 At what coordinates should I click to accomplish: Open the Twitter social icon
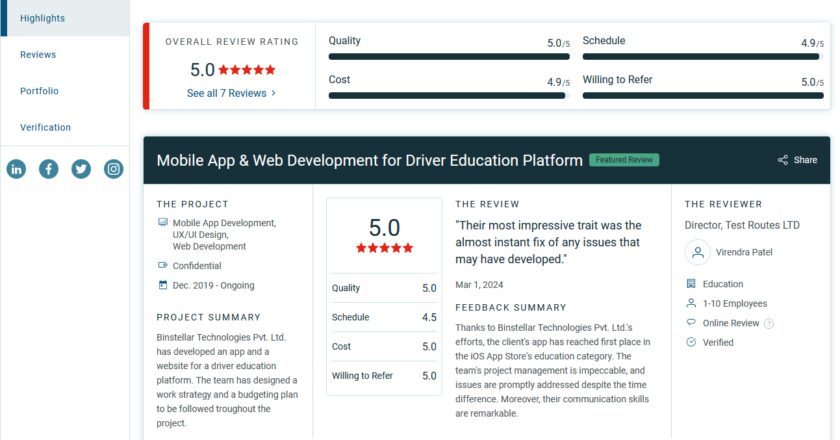pos(81,169)
